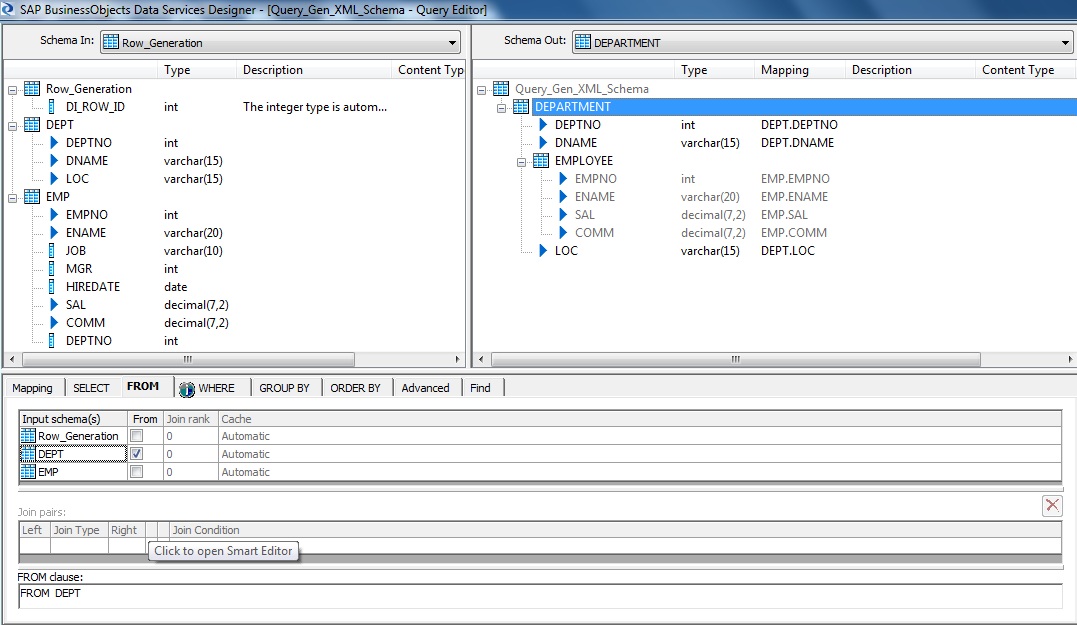This screenshot has height=625, width=1077.
Task: Select DEPT row in Input schema list
Action: pyautogui.click(x=73, y=454)
